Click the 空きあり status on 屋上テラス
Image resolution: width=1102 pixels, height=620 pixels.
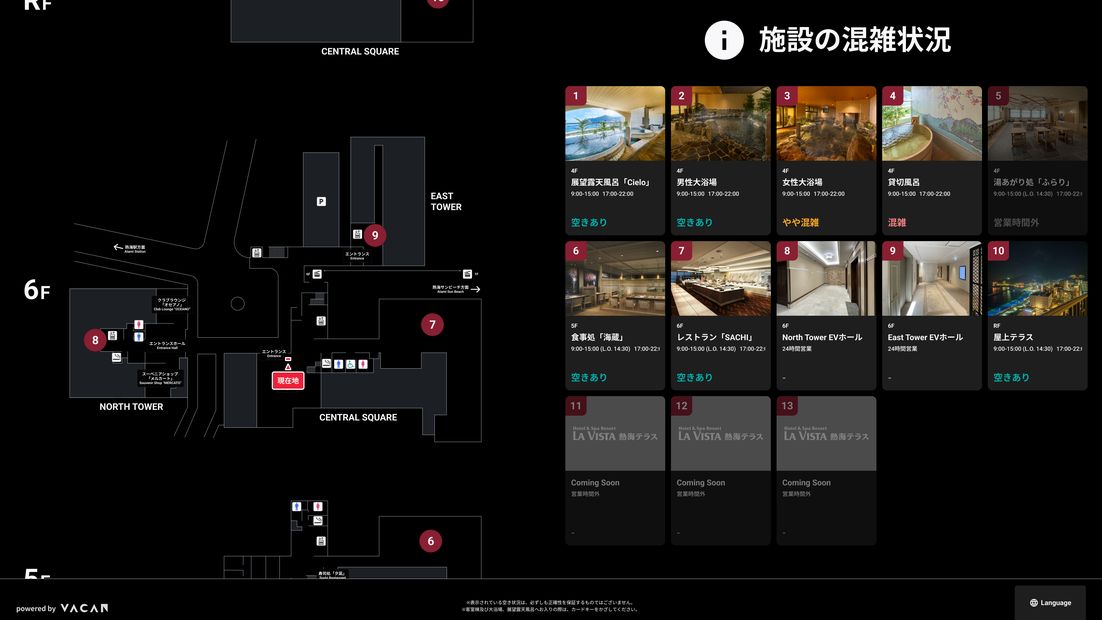pos(1011,377)
